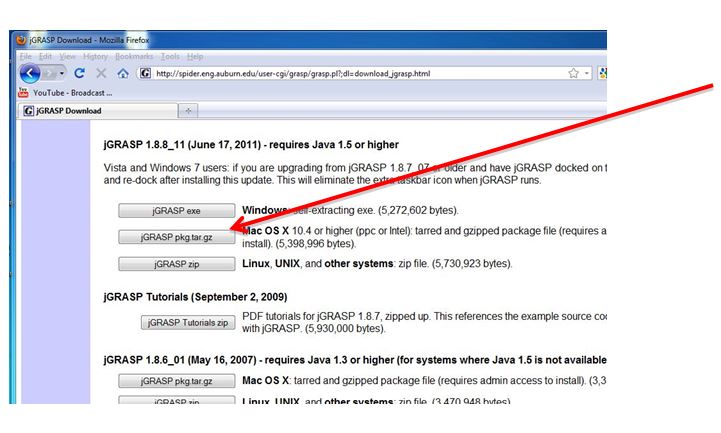This screenshot has height=433, width=721.
Task: Open the Bookmarks menu
Action: 134,57
